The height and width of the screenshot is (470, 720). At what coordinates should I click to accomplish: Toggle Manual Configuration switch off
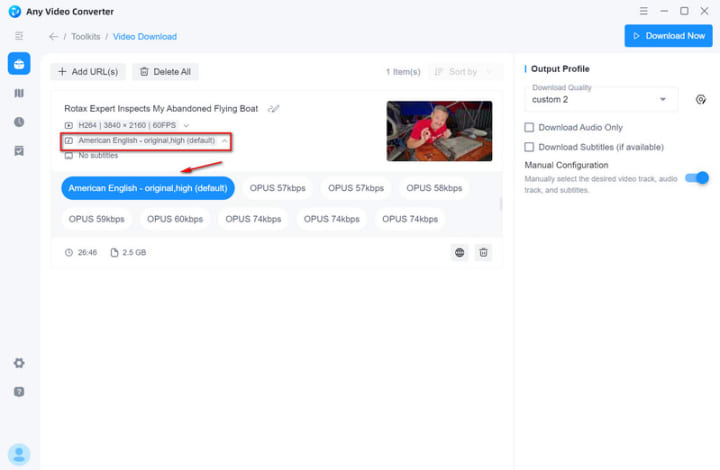(x=697, y=178)
